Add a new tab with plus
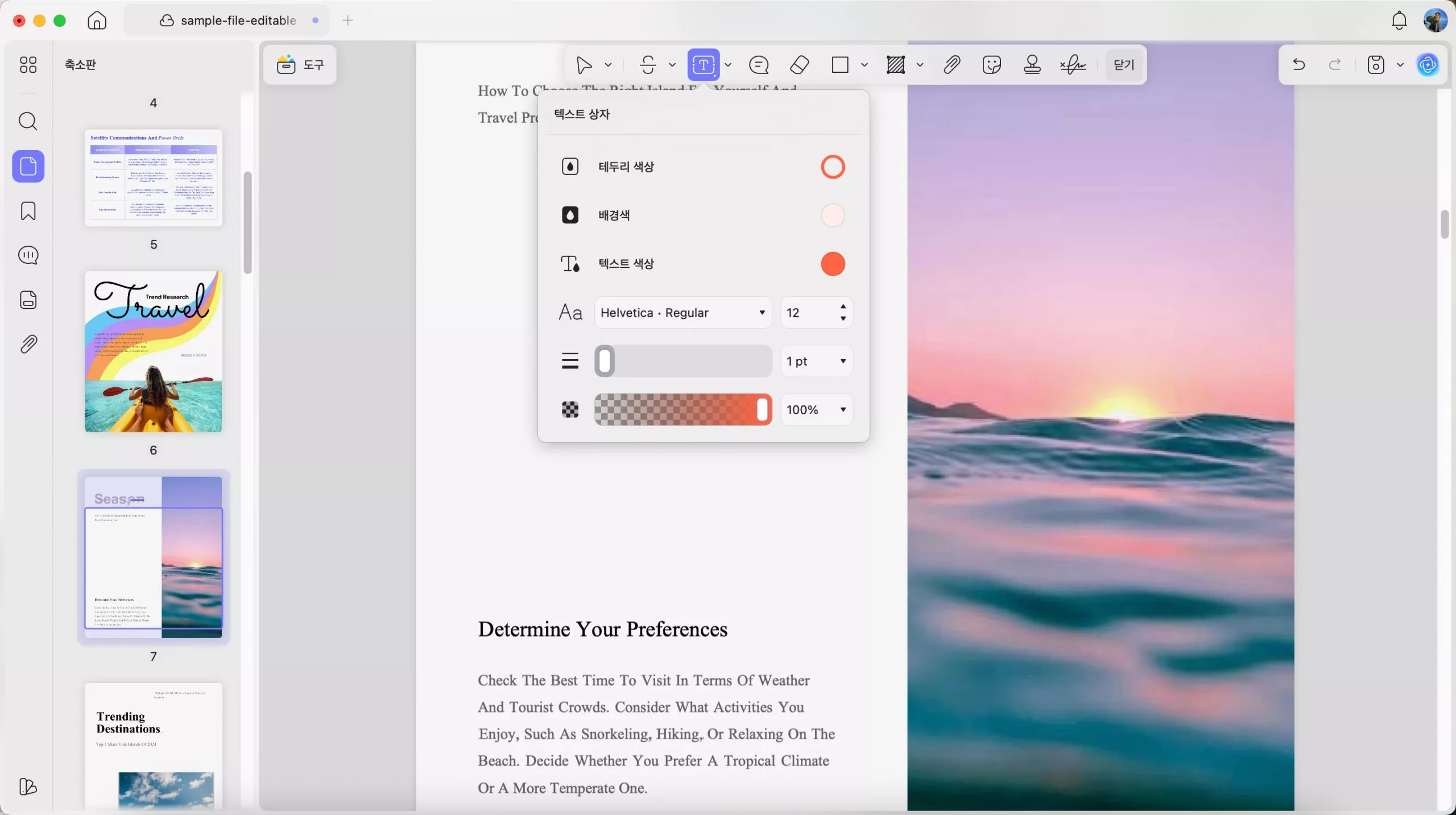Image resolution: width=1456 pixels, height=815 pixels. pyautogui.click(x=348, y=20)
